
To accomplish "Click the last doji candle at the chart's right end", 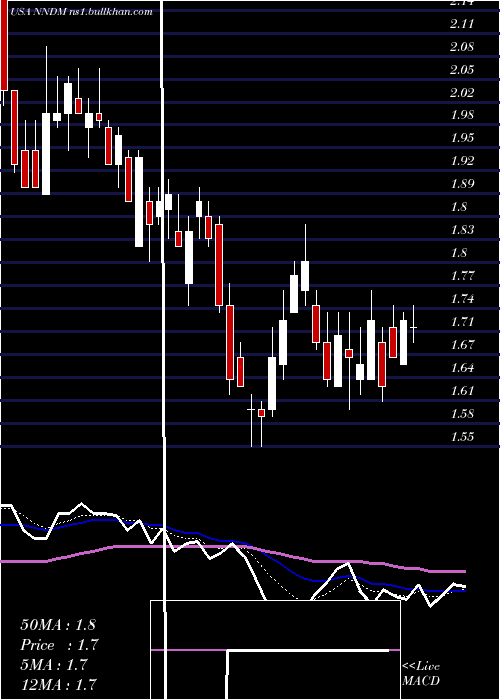I will pos(413,327).
